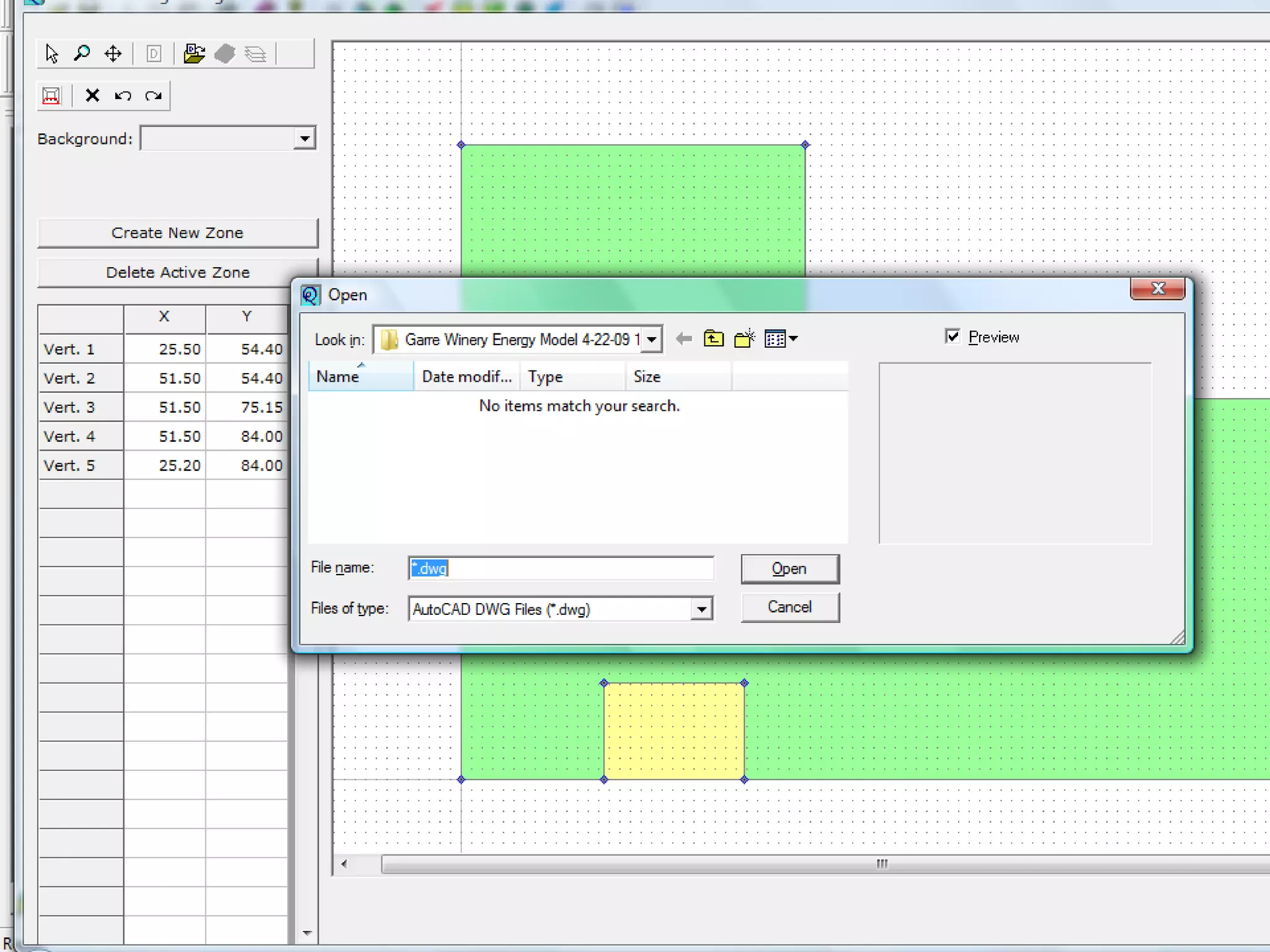Go up one folder level icon
This screenshot has height=952, width=1270.
click(x=714, y=339)
